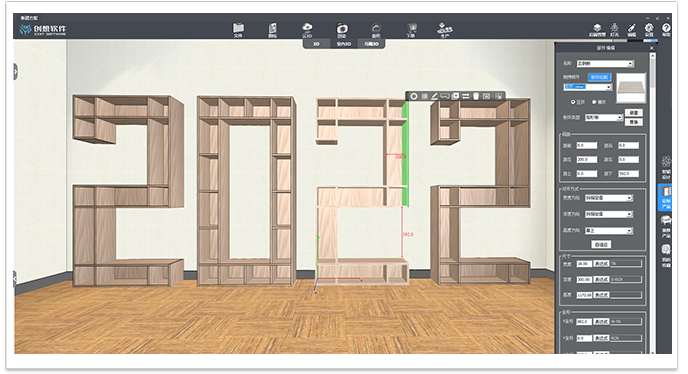This screenshot has height=374, width=688.
Task: Click the expression button next to width field
Action: coord(601,264)
